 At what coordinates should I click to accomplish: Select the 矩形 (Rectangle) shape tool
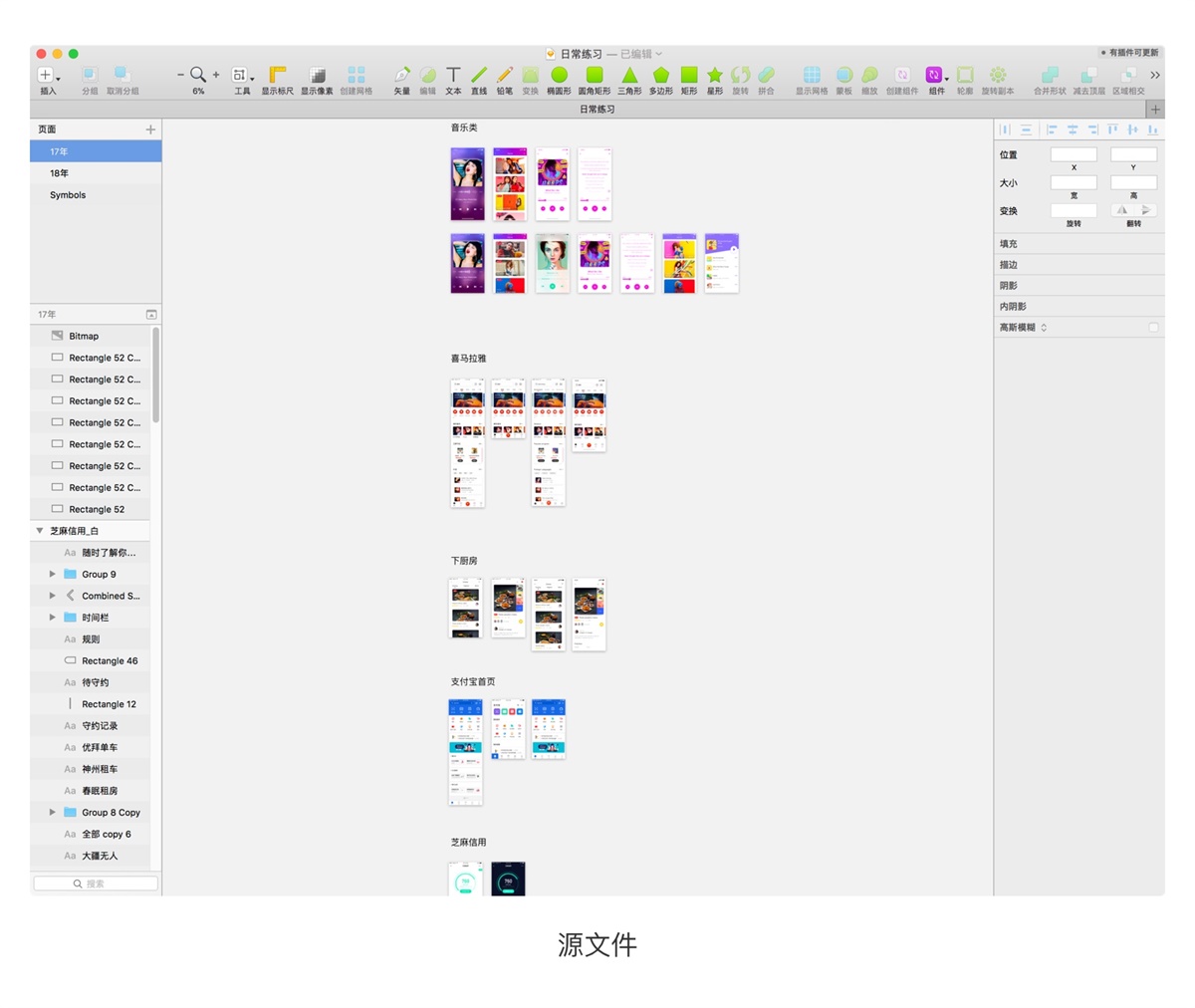689,75
